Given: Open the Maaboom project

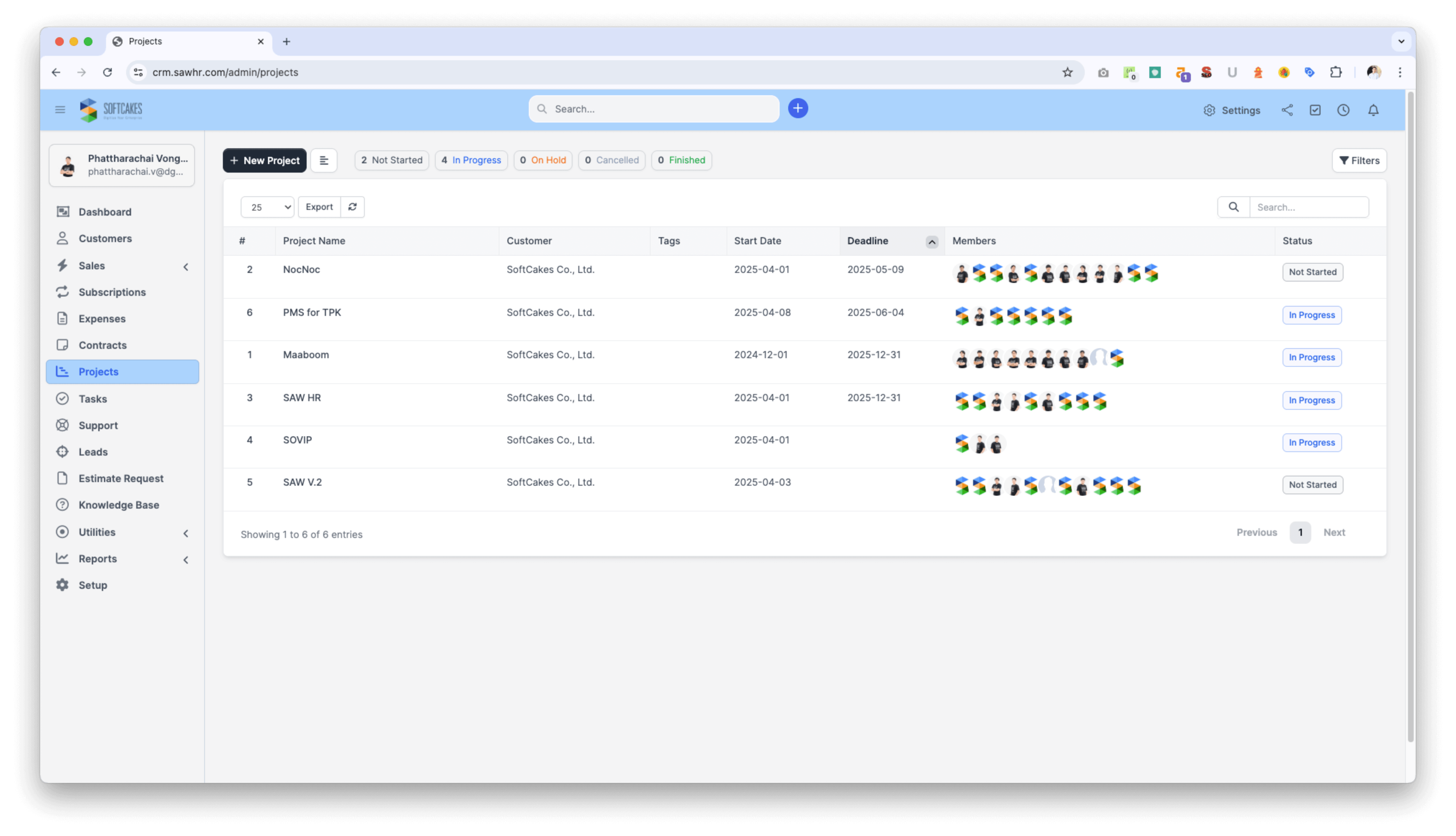Looking at the screenshot, I should pyautogui.click(x=306, y=355).
